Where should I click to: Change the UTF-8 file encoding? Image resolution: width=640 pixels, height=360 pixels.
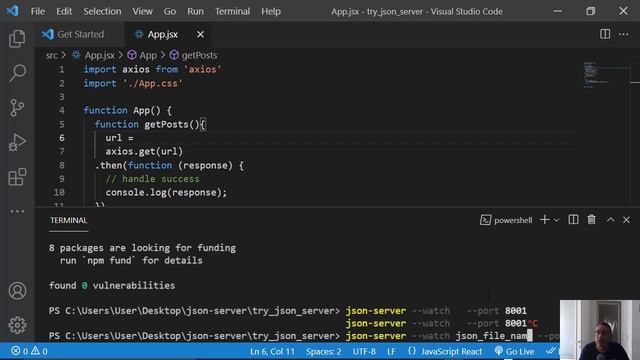(x=364, y=351)
